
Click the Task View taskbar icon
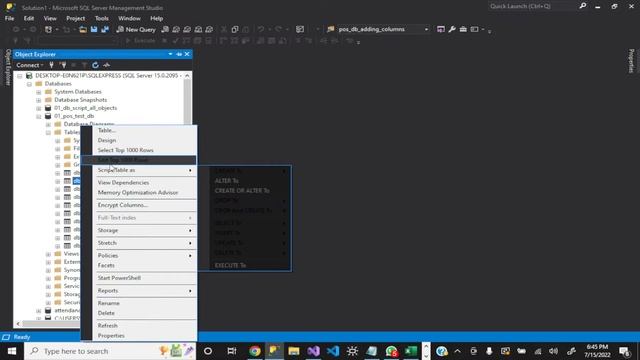click(x=231, y=351)
